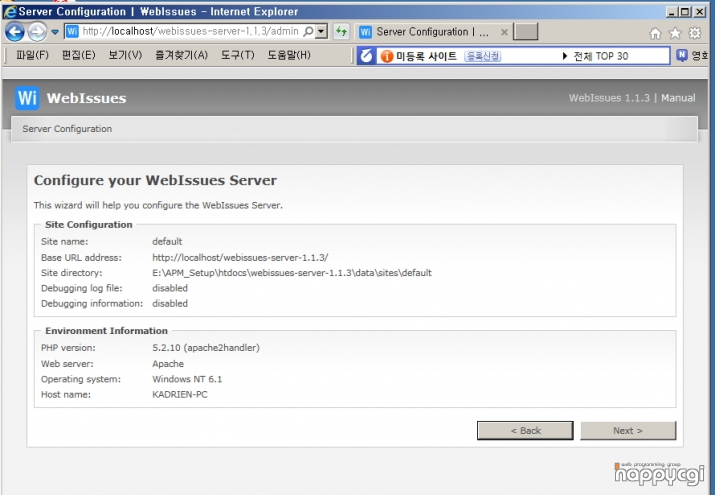Click the 전체 TOP 30 label

coord(601,56)
